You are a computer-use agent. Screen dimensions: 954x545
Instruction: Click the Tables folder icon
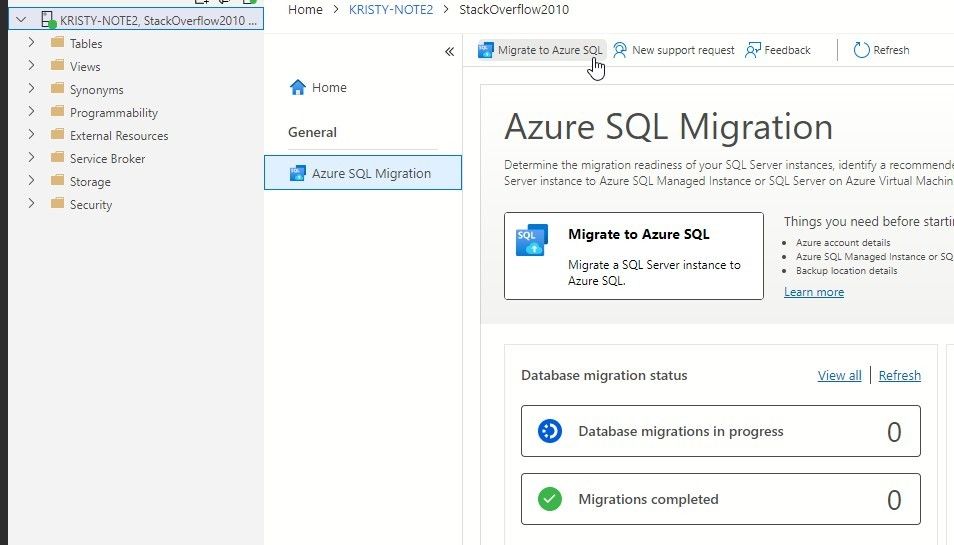tap(57, 43)
